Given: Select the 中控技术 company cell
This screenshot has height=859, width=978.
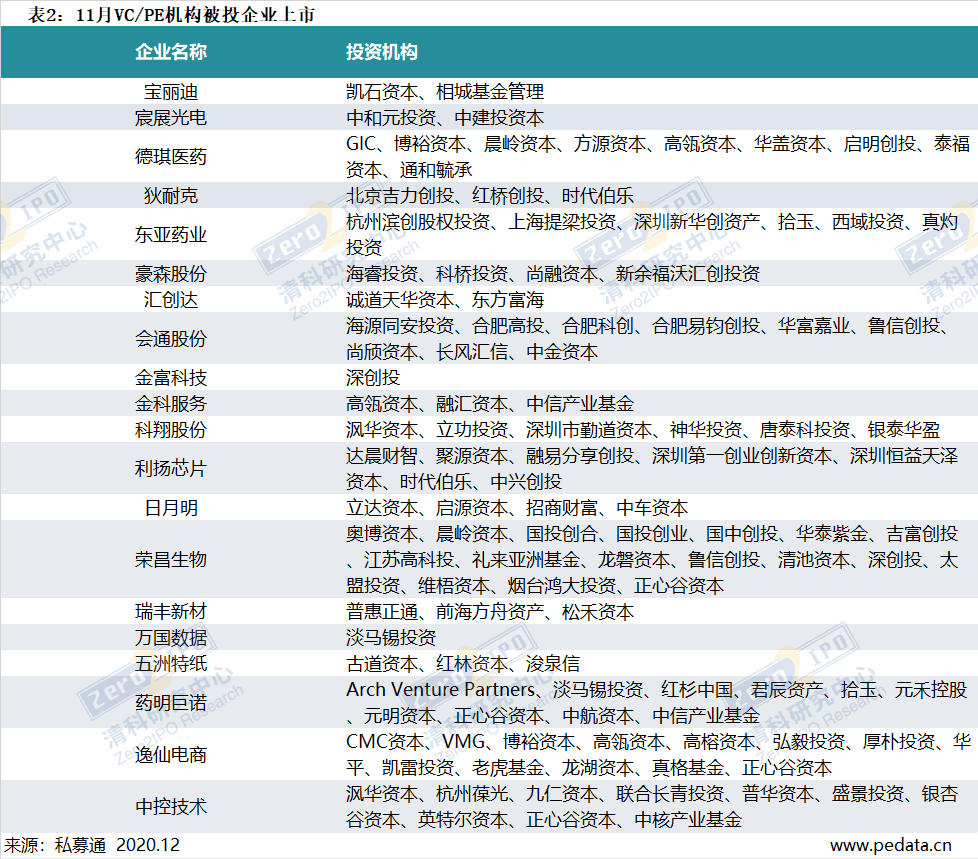Looking at the screenshot, I should coord(171,807).
